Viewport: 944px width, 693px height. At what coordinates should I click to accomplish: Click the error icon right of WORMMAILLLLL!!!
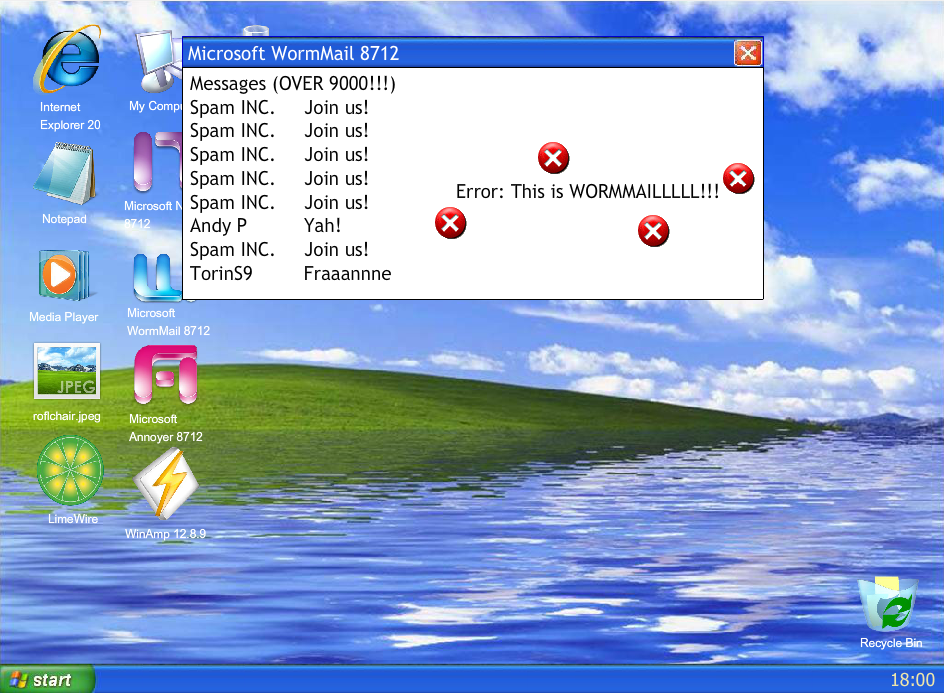[739, 179]
